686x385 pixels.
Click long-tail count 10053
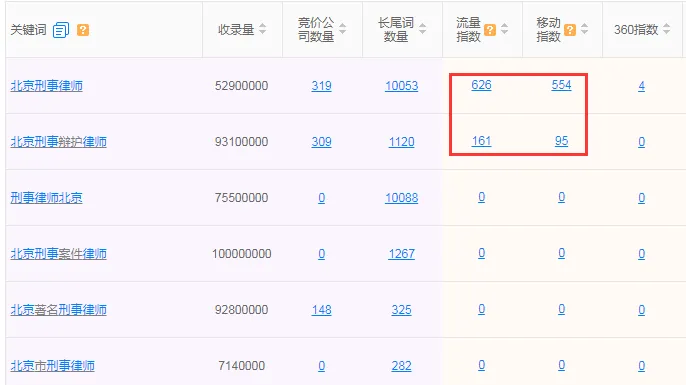click(402, 86)
